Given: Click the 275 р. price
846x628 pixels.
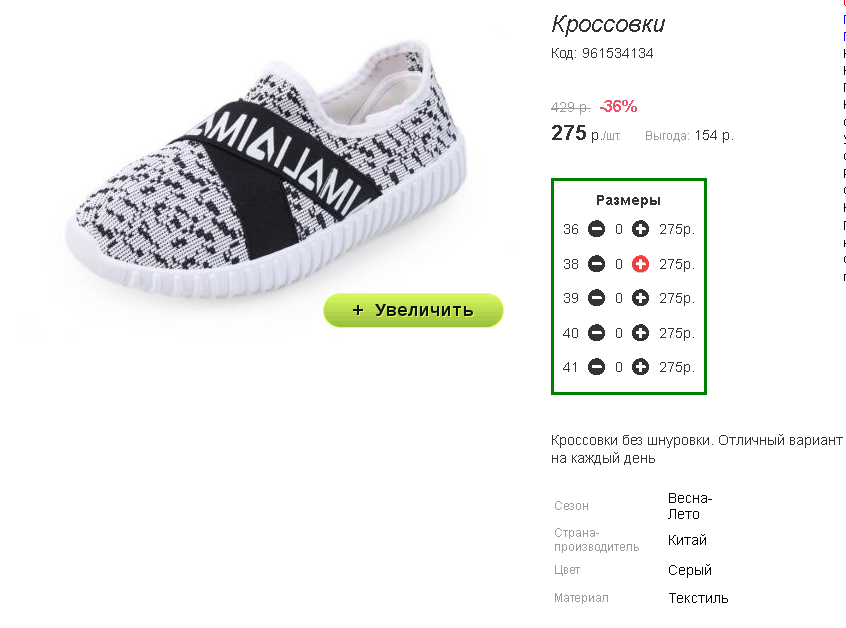Looking at the screenshot, I should (586, 133).
